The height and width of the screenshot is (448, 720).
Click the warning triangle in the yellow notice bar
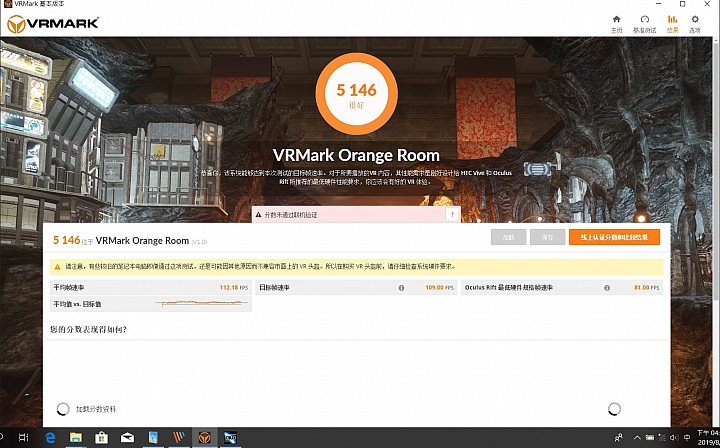pos(57,267)
